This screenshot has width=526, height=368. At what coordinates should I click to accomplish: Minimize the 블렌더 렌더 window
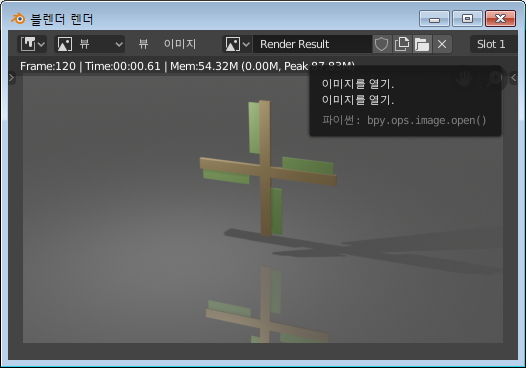pyautogui.click(x=434, y=18)
